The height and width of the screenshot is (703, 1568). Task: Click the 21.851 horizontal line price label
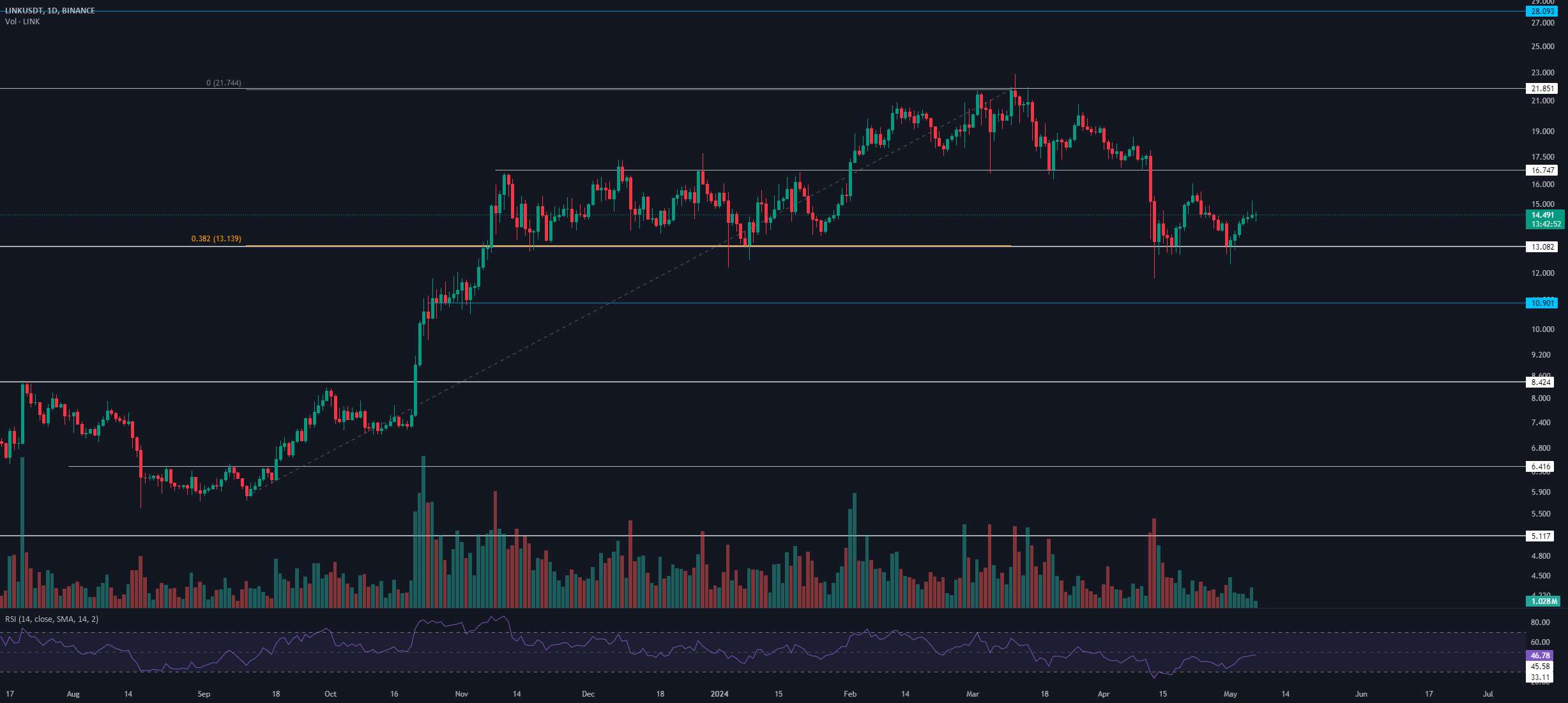[x=1542, y=89]
